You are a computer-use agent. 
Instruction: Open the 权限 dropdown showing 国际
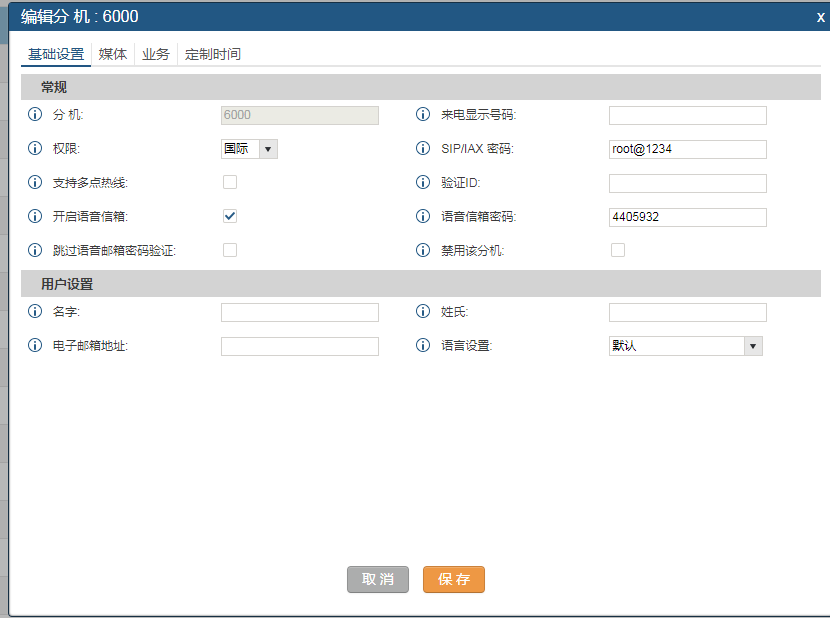pyautogui.click(x=248, y=149)
